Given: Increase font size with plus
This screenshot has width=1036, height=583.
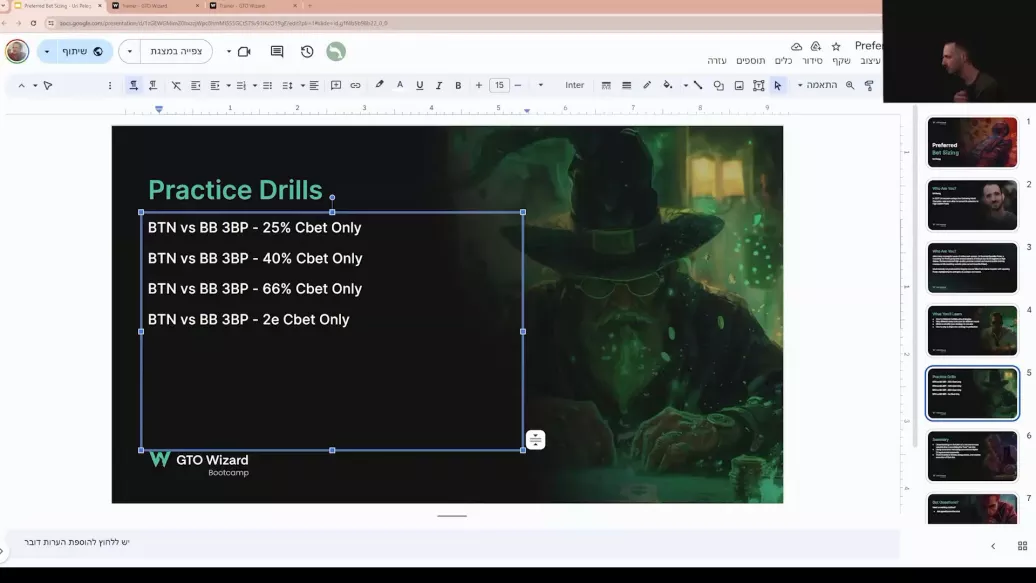Looking at the screenshot, I should point(478,85).
